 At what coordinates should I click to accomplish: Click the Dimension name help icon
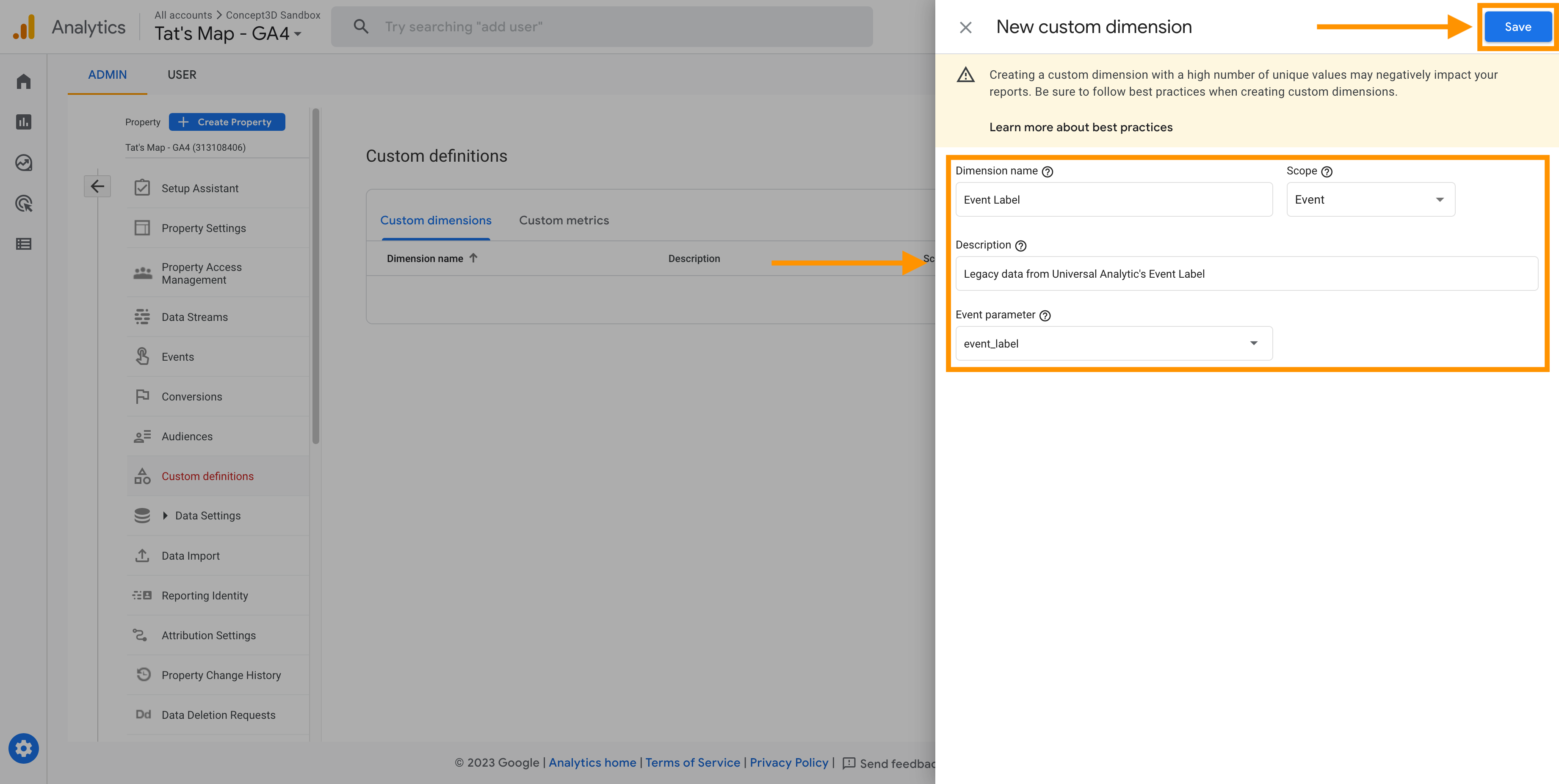[1048, 172]
